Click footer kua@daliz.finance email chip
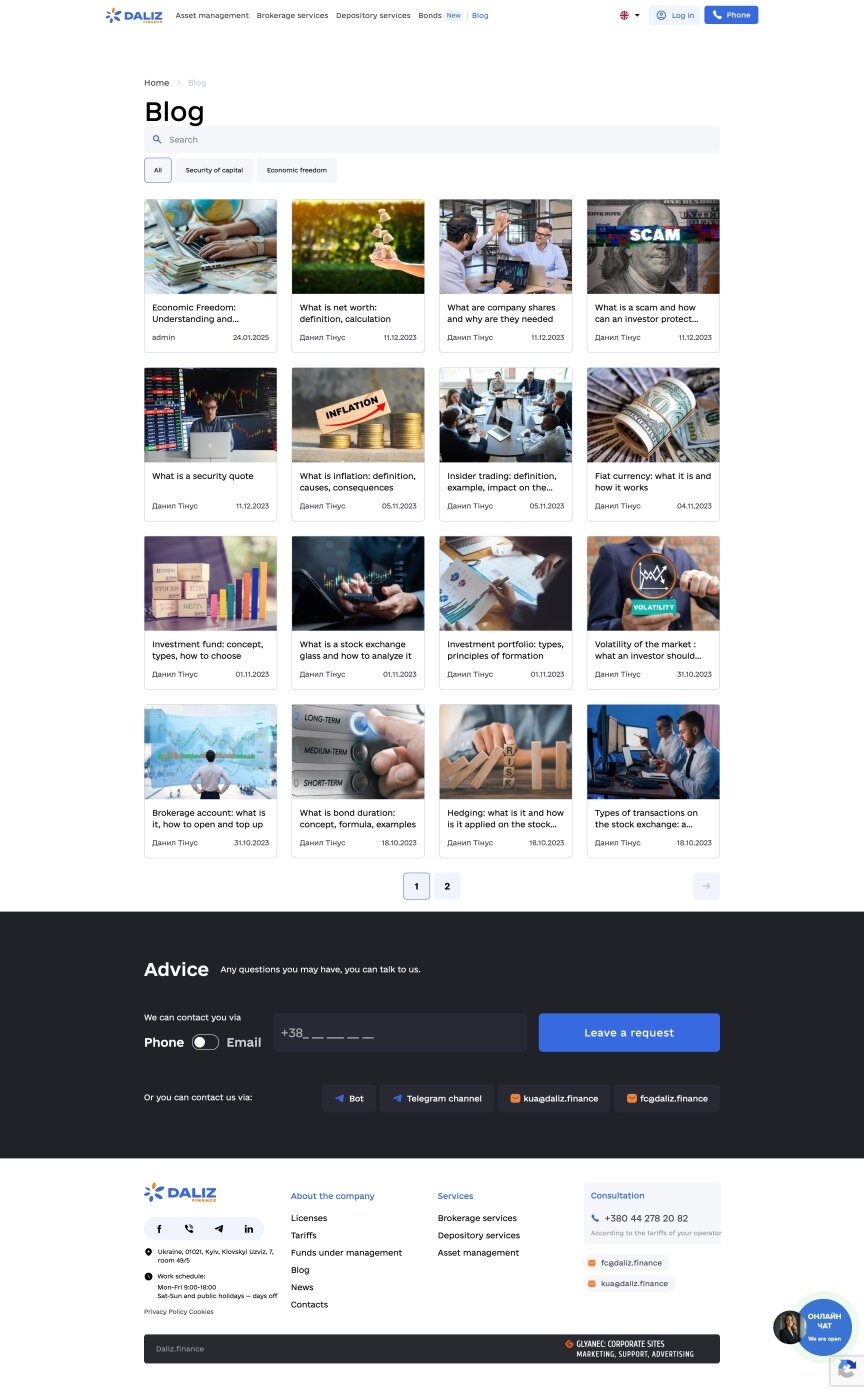Image resolution: width=864 pixels, height=1392 pixels. (629, 1283)
